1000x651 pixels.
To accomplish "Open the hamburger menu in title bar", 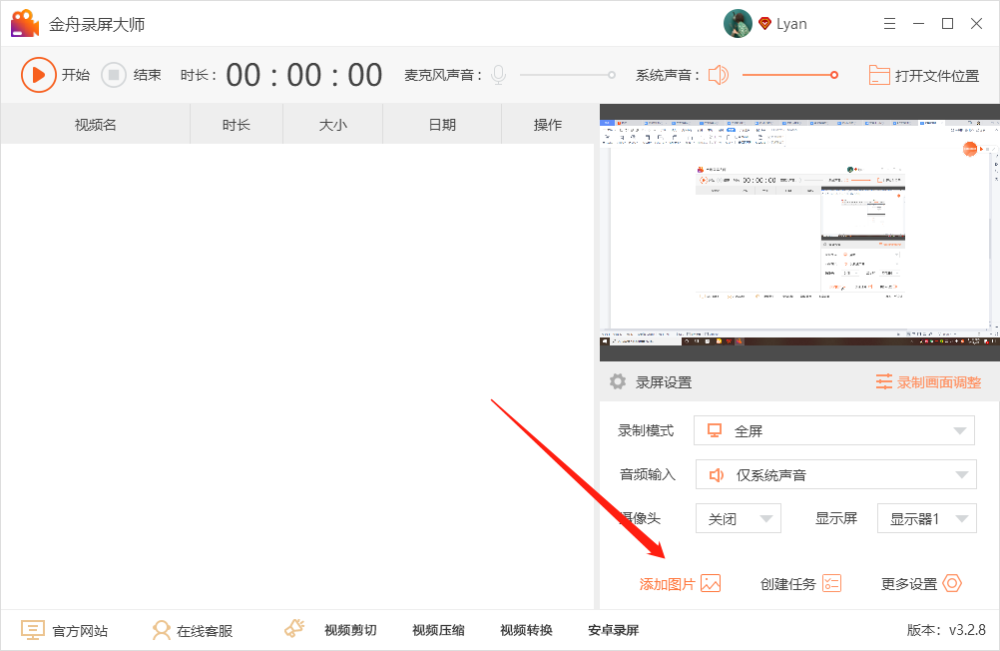I will pos(890,24).
